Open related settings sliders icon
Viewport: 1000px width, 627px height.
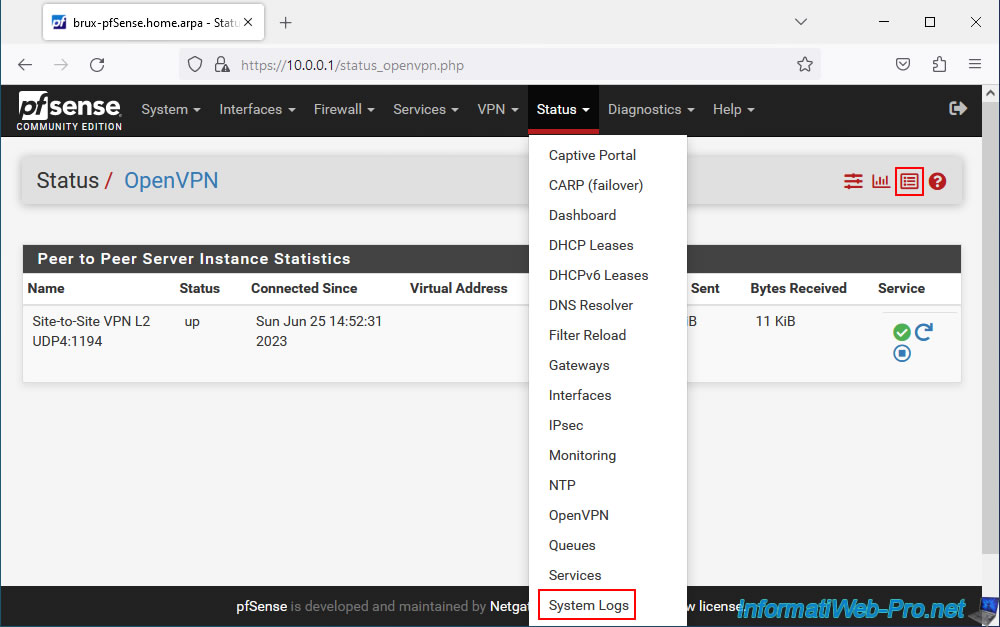[x=853, y=182]
